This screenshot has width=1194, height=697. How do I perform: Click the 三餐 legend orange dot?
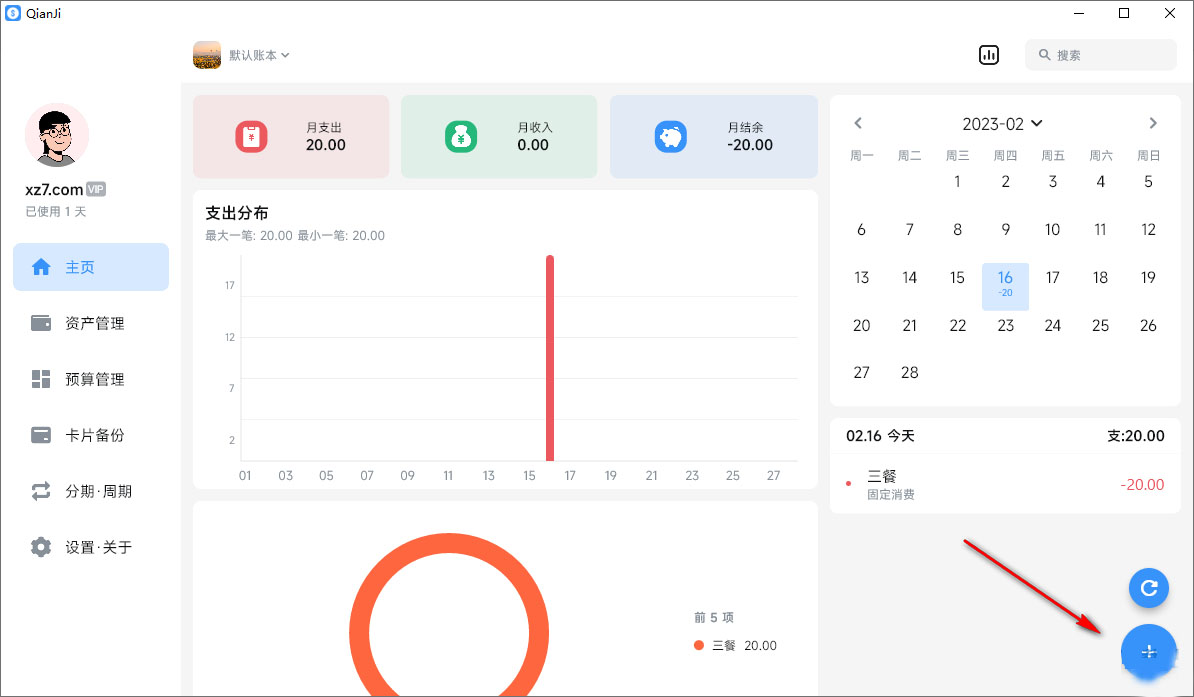point(699,645)
